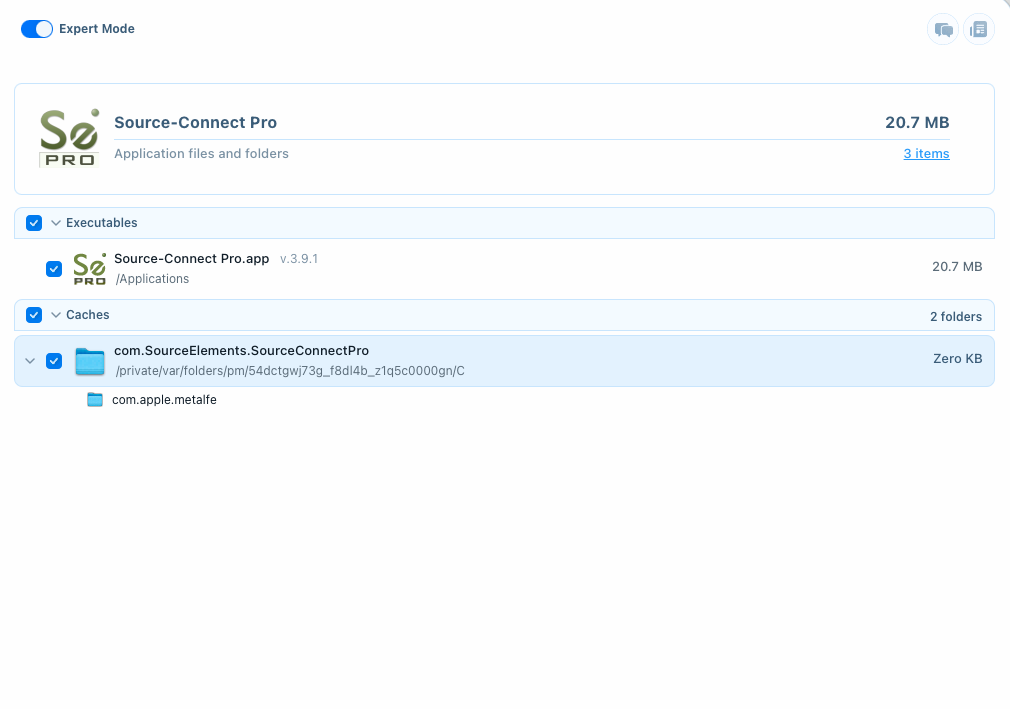Click the Zero KB size label

957,358
